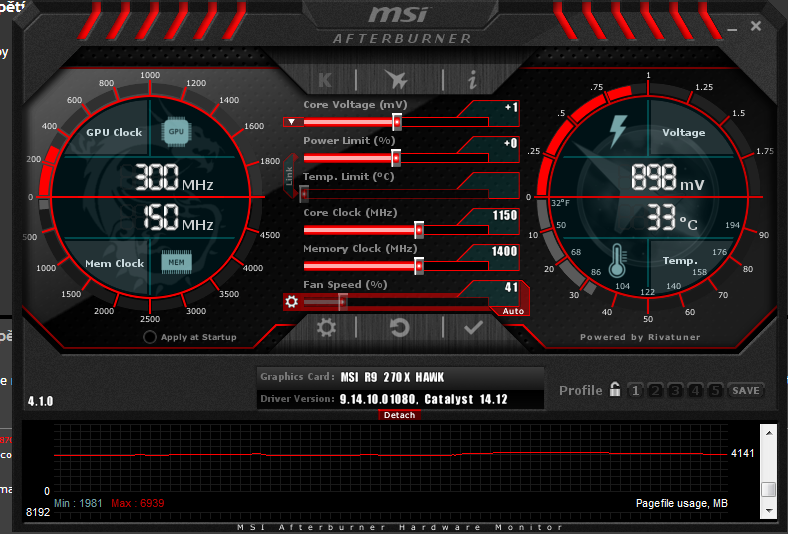This screenshot has height=534, width=788.
Task: Click the Pagefile usage graph area
Action: click(x=391, y=458)
